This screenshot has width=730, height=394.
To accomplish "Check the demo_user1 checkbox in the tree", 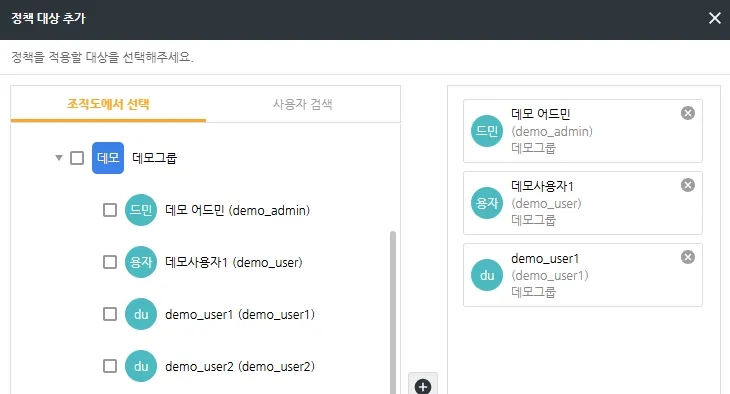I will [x=110, y=314].
